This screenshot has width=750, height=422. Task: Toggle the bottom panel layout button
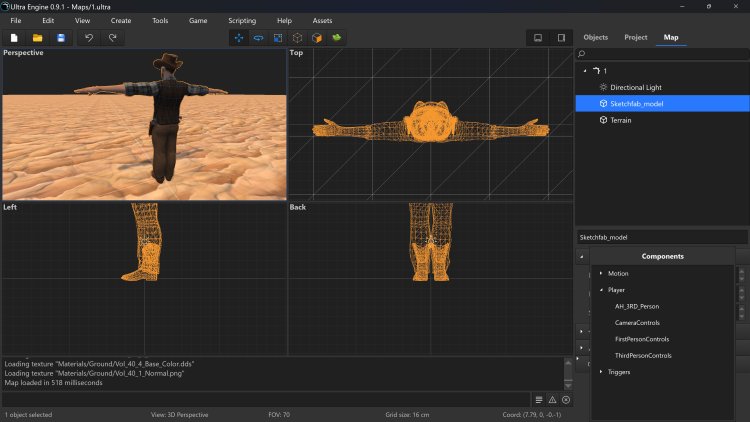(x=537, y=38)
